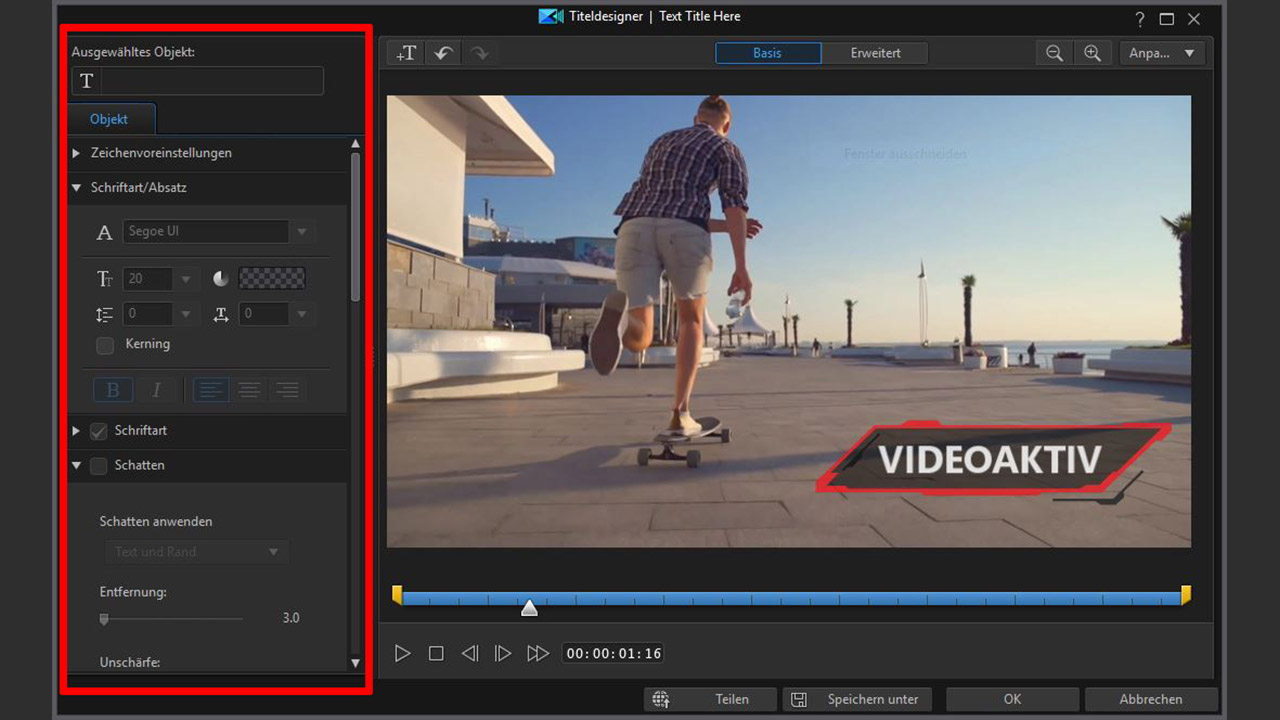
Task: Click the stop playback button
Action: [436, 653]
